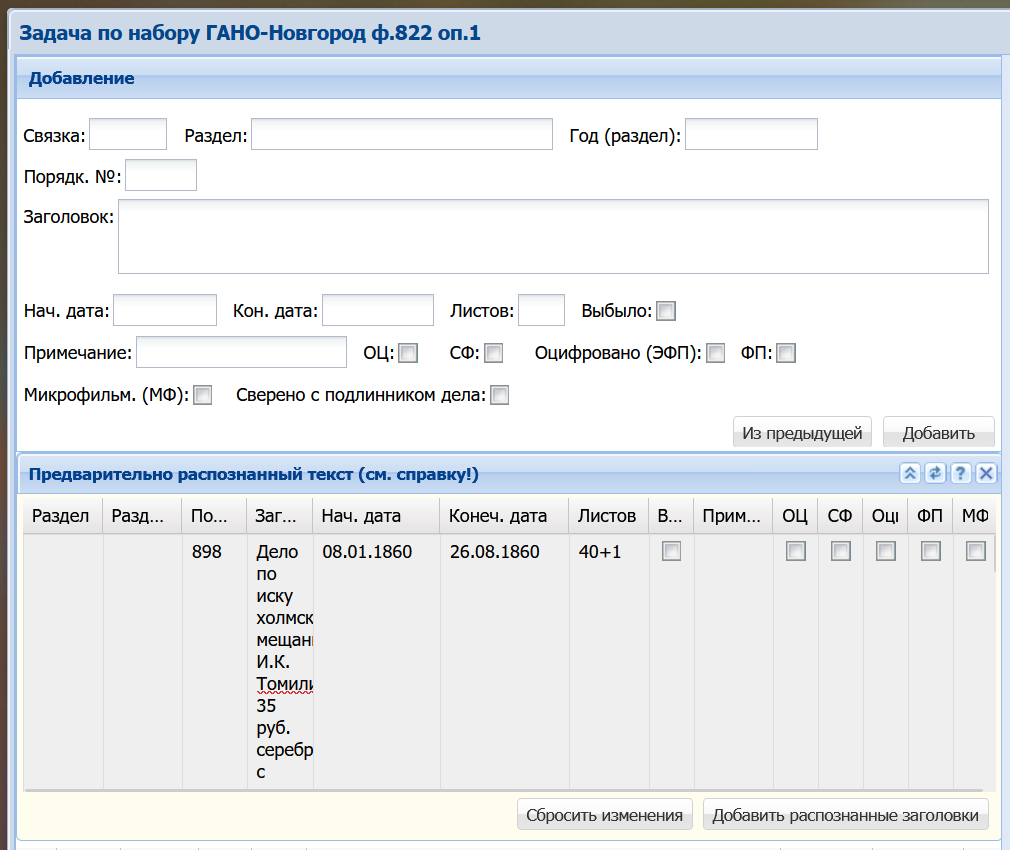Screen dimensions: 1010x850
Task: Click Сбросить изменения button
Action: [x=604, y=815]
